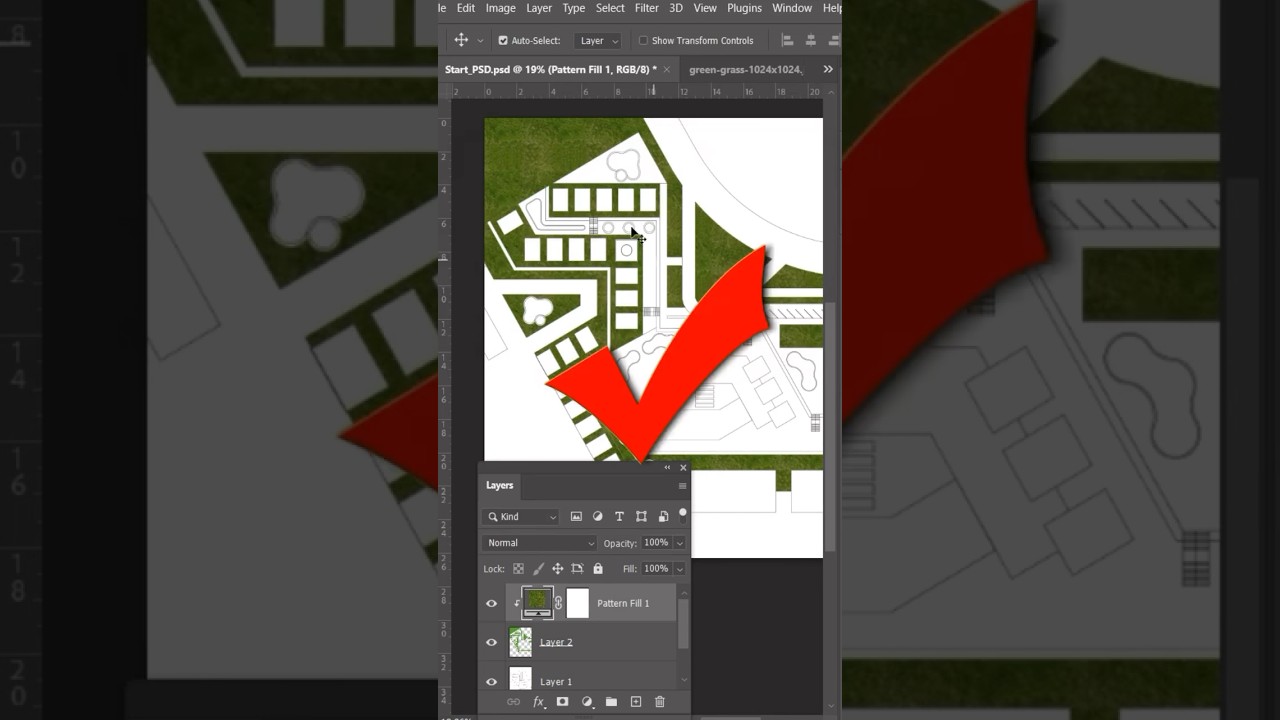This screenshot has width=1280, height=720.
Task: Filter for type layers icon
Action: tap(619, 517)
